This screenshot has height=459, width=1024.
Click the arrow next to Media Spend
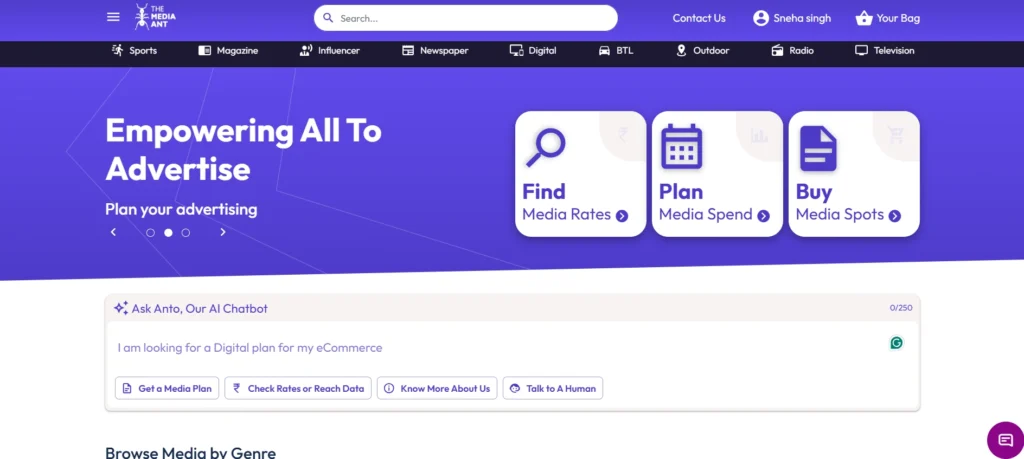click(763, 215)
